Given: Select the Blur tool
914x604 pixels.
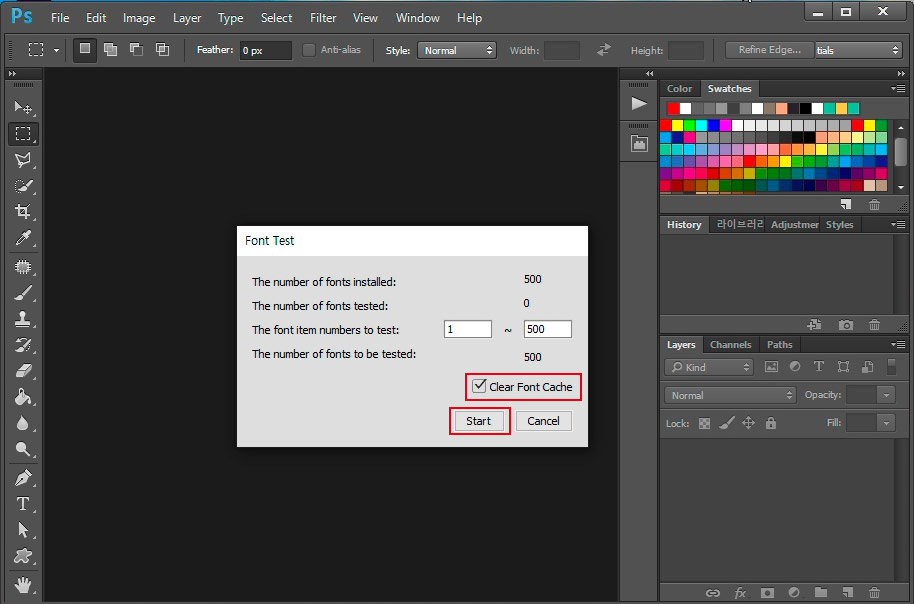Looking at the screenshot, I should [23, 423].
